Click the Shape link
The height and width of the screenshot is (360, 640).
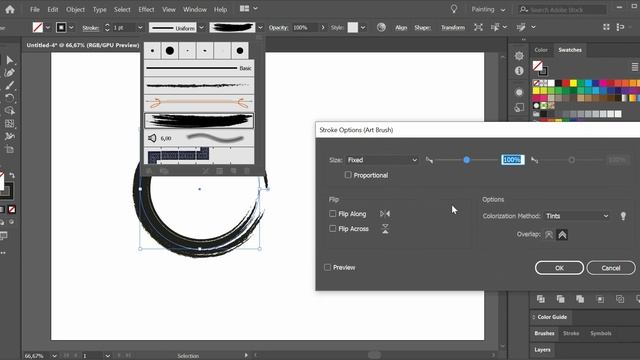(x=422, y=28)
